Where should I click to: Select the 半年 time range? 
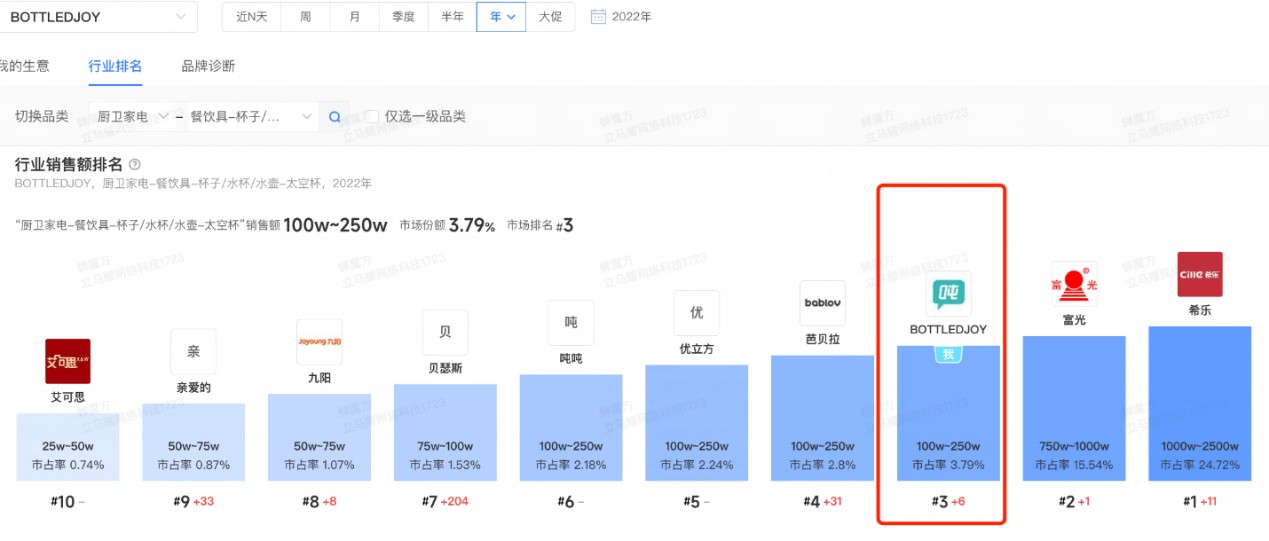[452, 17]
